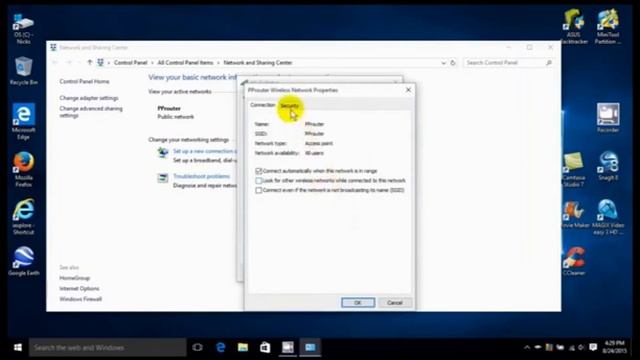Open Action Center notifications icon
The height and width of the screenshot is (360, 640).
pos(593,347)
